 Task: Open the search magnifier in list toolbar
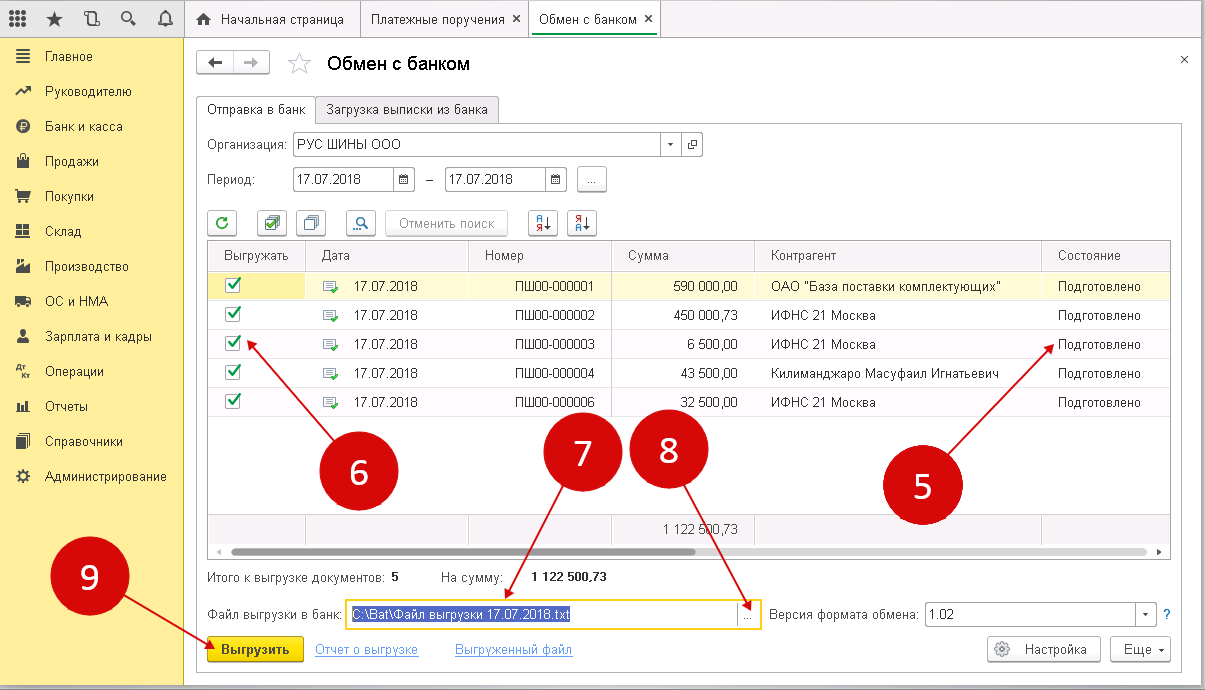[361, 223]
